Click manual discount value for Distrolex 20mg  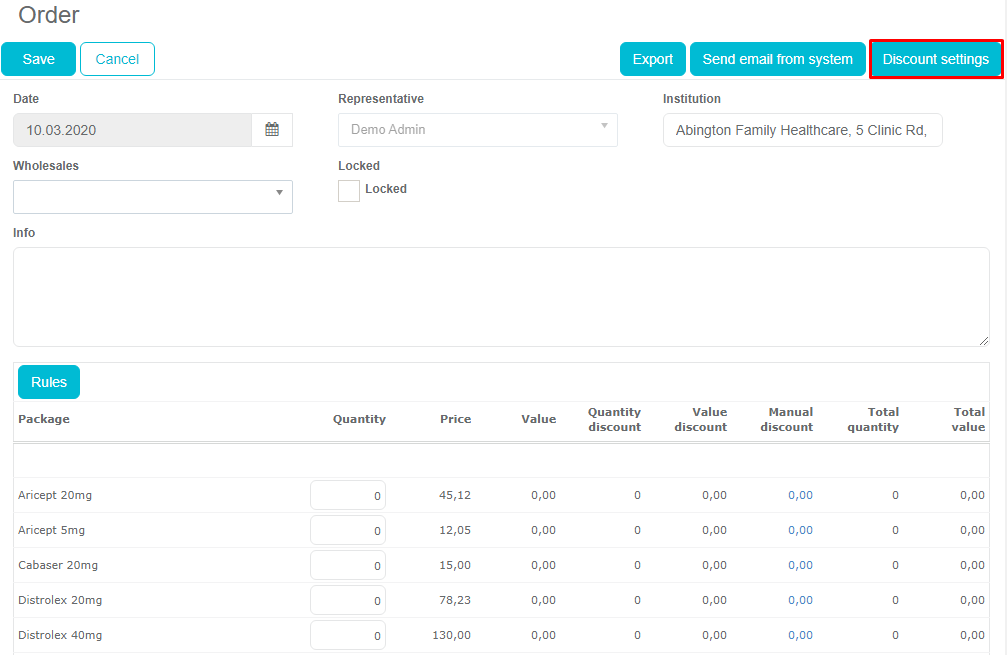coord(800,600)
